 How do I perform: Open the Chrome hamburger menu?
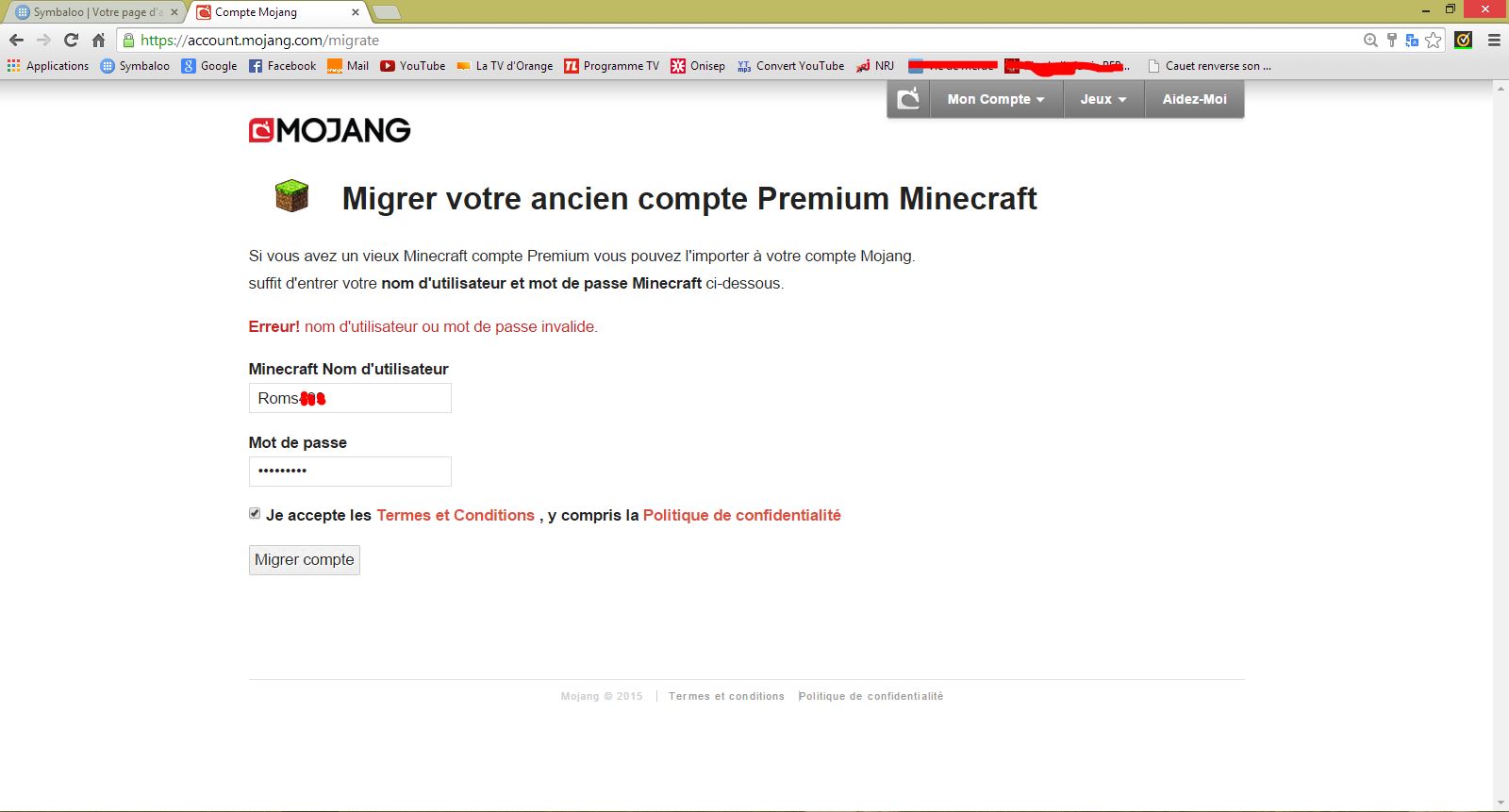pyautogui.click(x=1494, y=40)
